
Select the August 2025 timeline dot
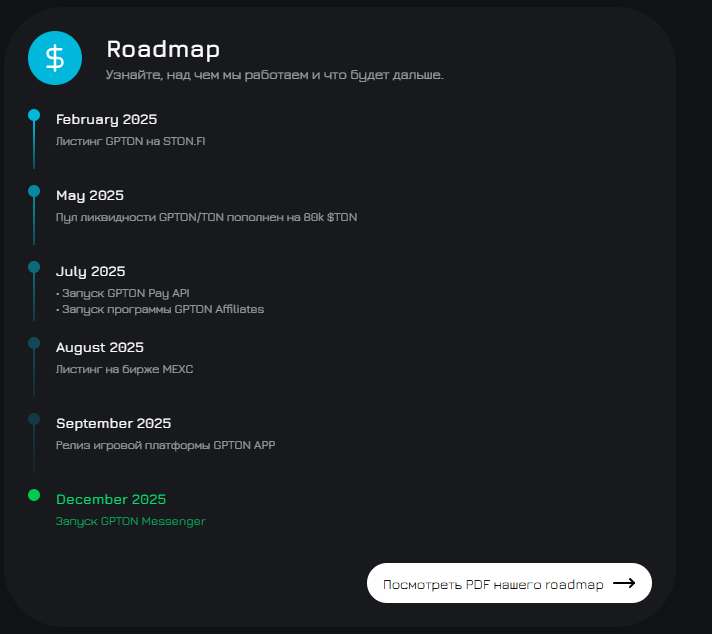click(34, 343)
